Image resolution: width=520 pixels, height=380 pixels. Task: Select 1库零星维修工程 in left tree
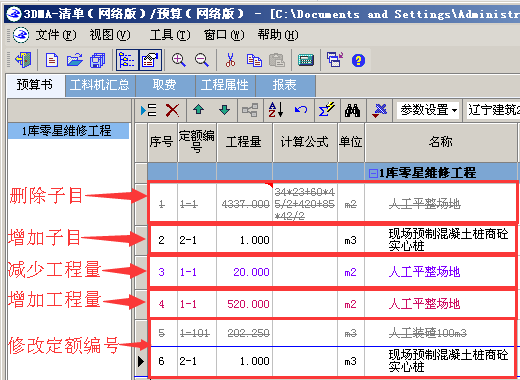pos(68,131)
